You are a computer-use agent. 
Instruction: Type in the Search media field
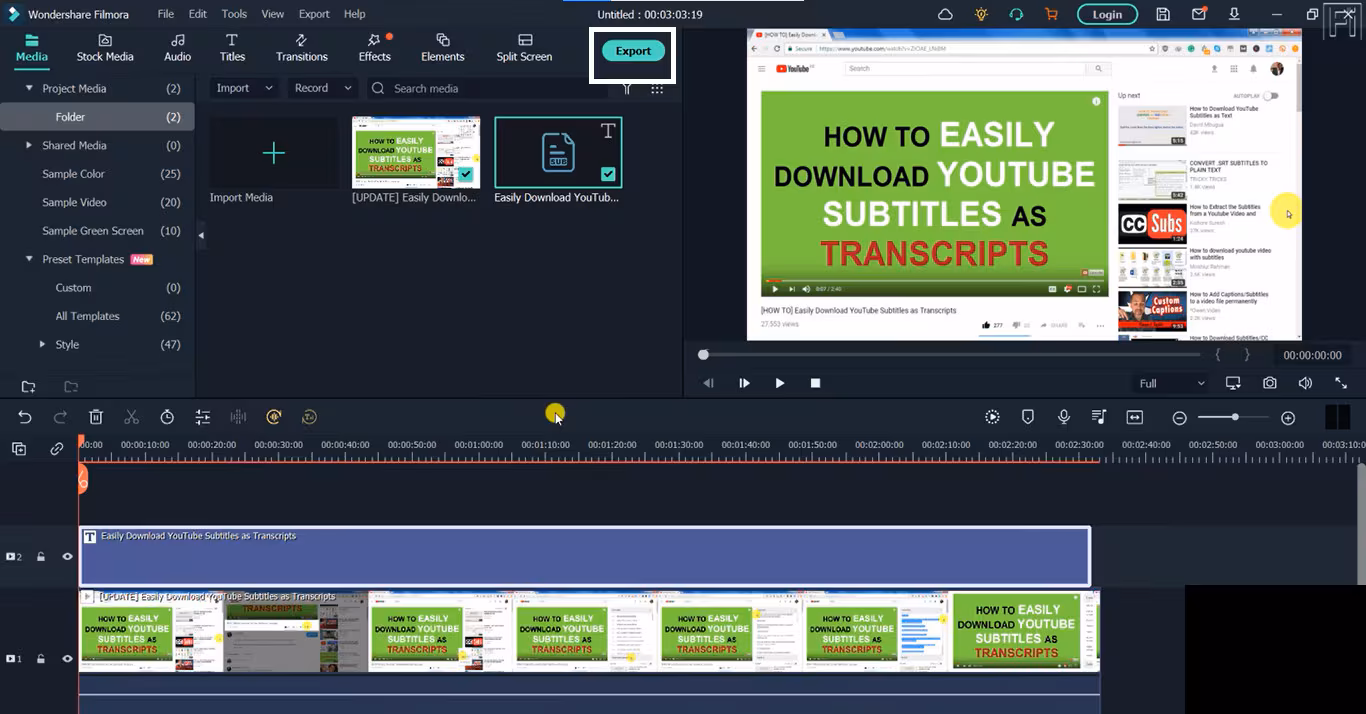tap(490, 88)
